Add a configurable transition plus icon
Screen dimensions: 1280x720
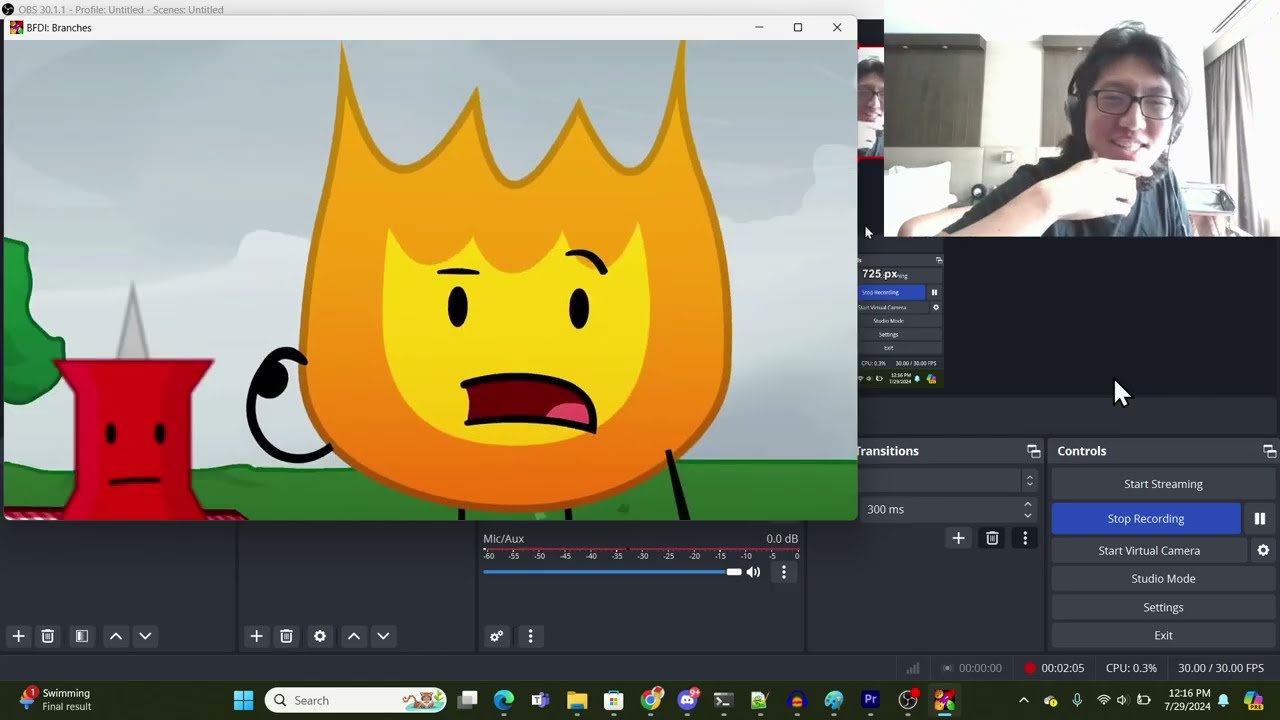coord(958,538)
